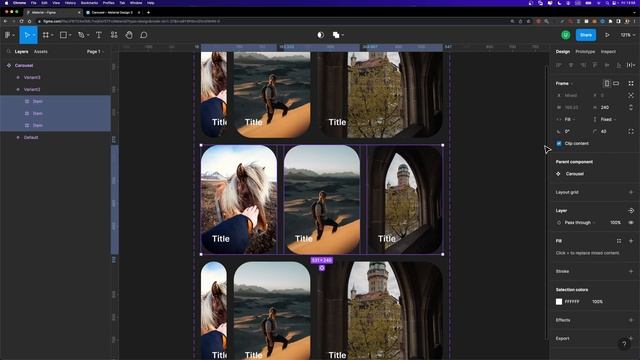This screenshot has height=360, width=640.
Task: Click the FFFFFF selection color swatch
Action: click(559, 302)
